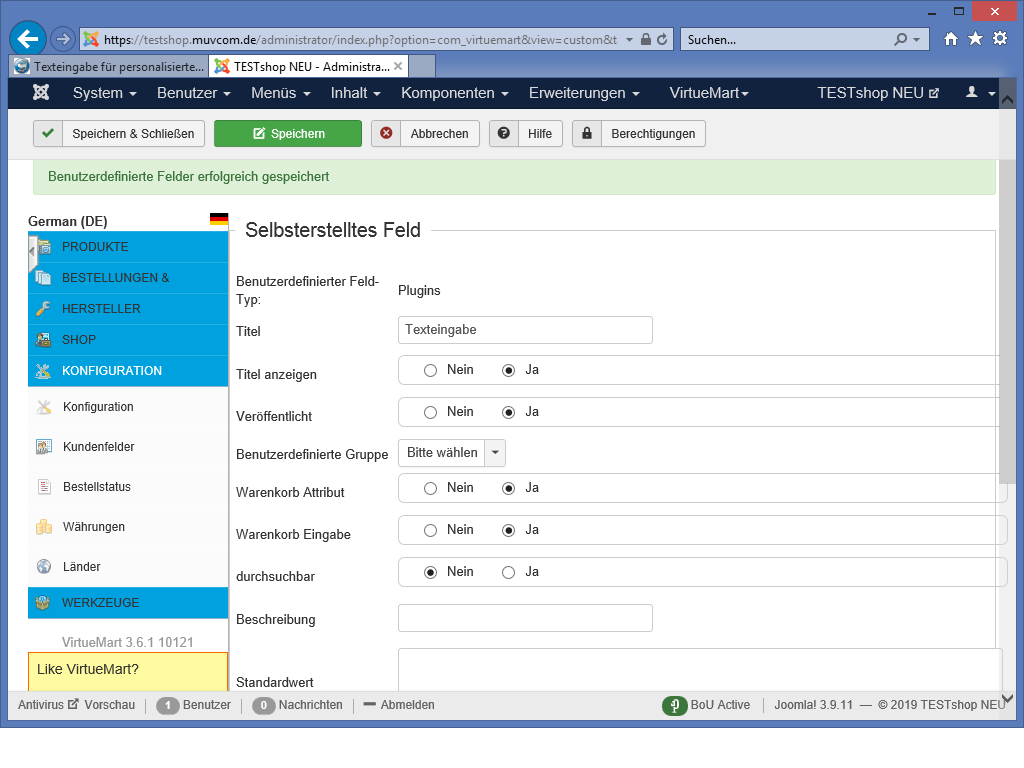Image resolution: width=1024 pixels, height=768 pixels.
Task: Switch to the Texteingabe für personalisierte browser tab
Action: point(109,67)
